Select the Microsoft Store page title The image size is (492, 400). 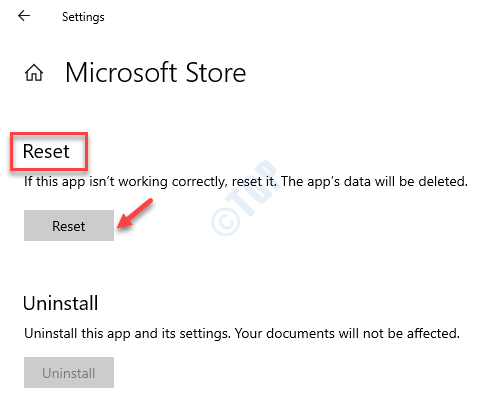pyautogui.click(x=156, y=72)
